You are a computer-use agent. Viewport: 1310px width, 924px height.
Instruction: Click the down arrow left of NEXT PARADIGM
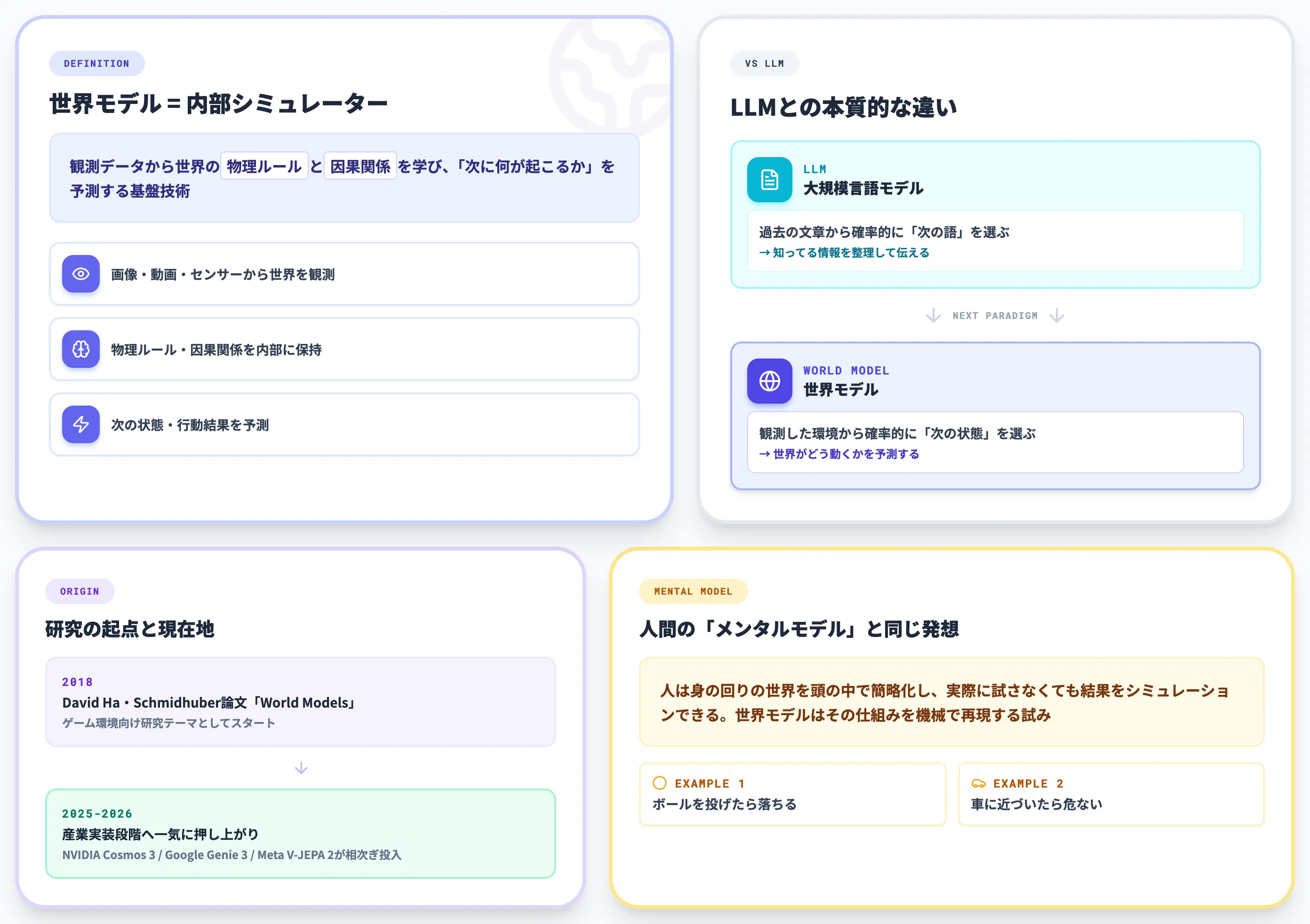(934, 315)
